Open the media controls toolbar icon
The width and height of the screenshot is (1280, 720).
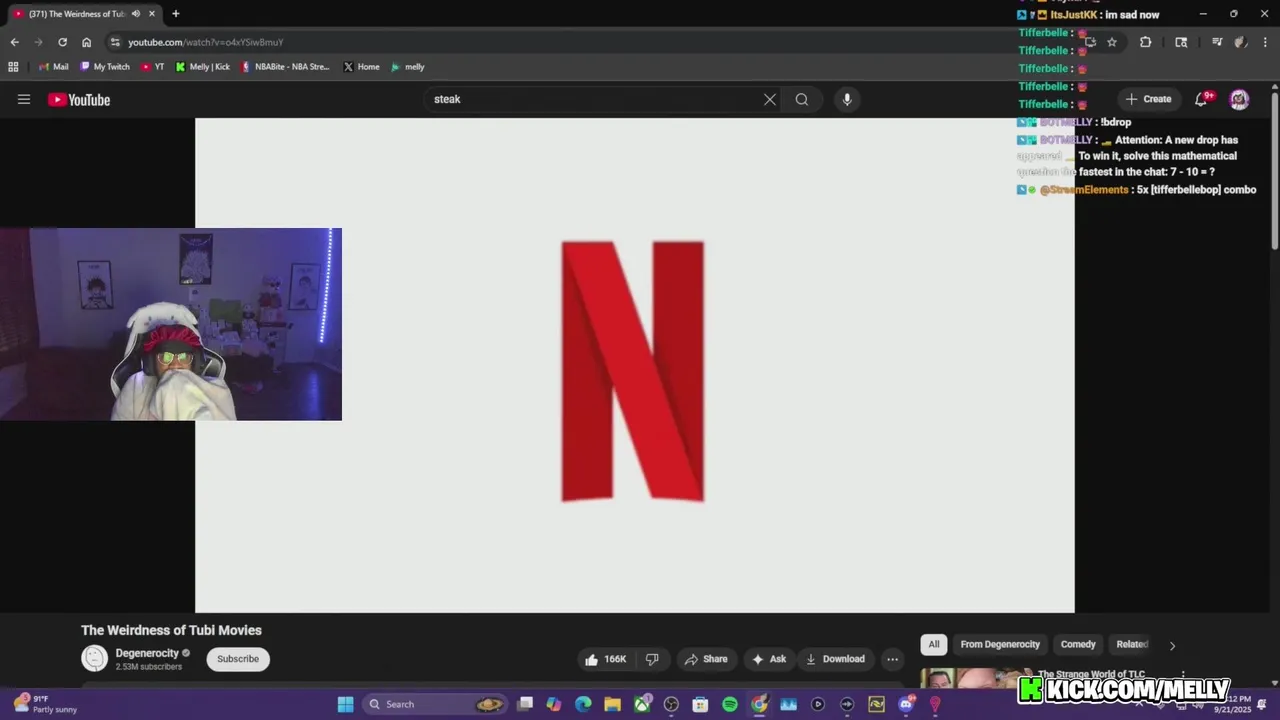click(x=1217, y=42)
